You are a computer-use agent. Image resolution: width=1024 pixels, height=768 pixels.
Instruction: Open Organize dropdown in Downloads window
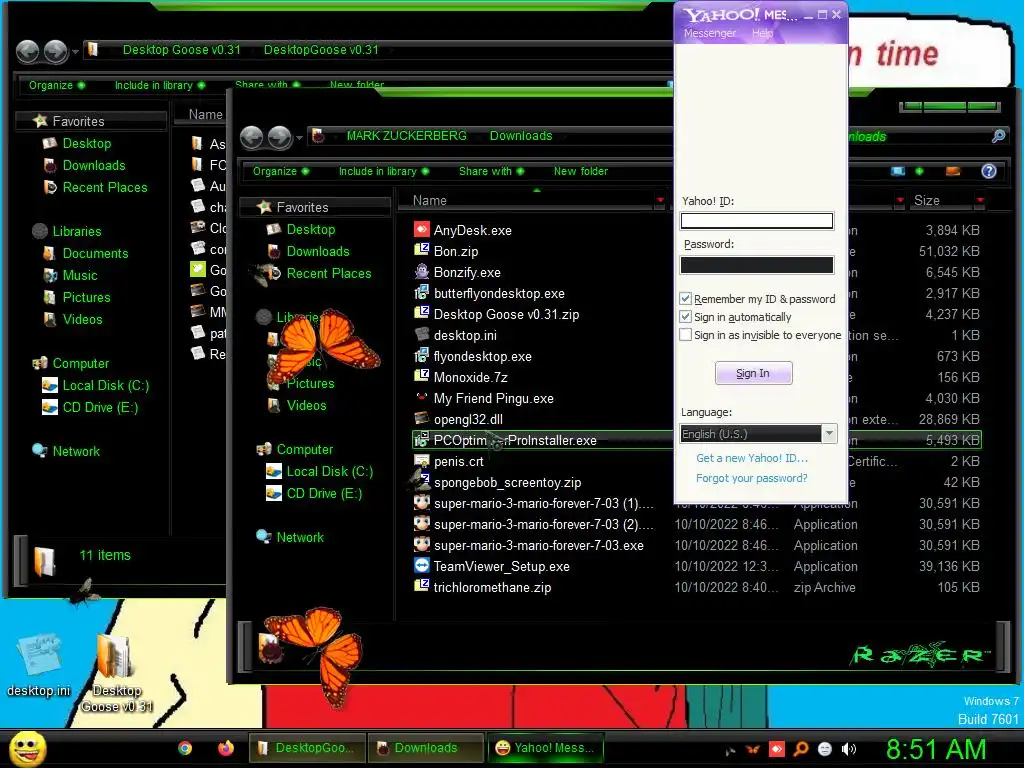coord(281,171)
